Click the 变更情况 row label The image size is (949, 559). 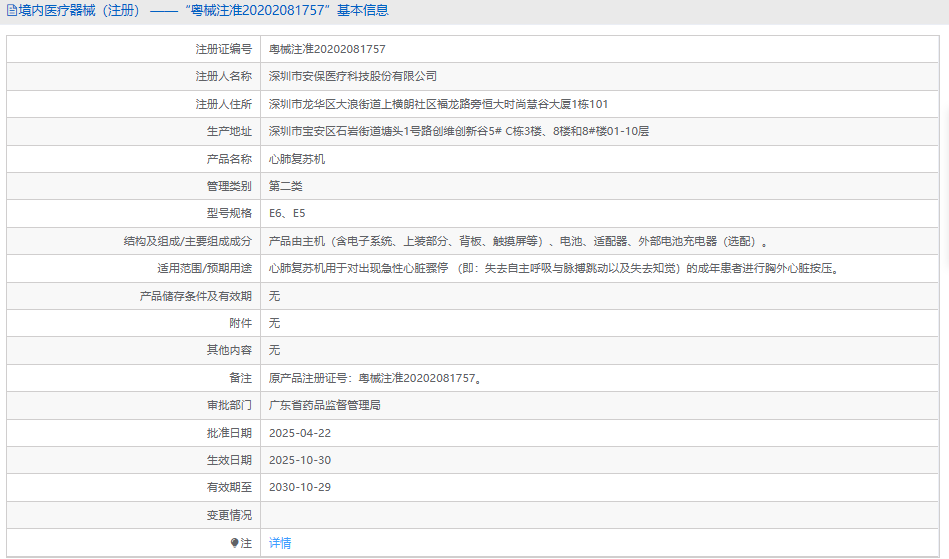229,515
